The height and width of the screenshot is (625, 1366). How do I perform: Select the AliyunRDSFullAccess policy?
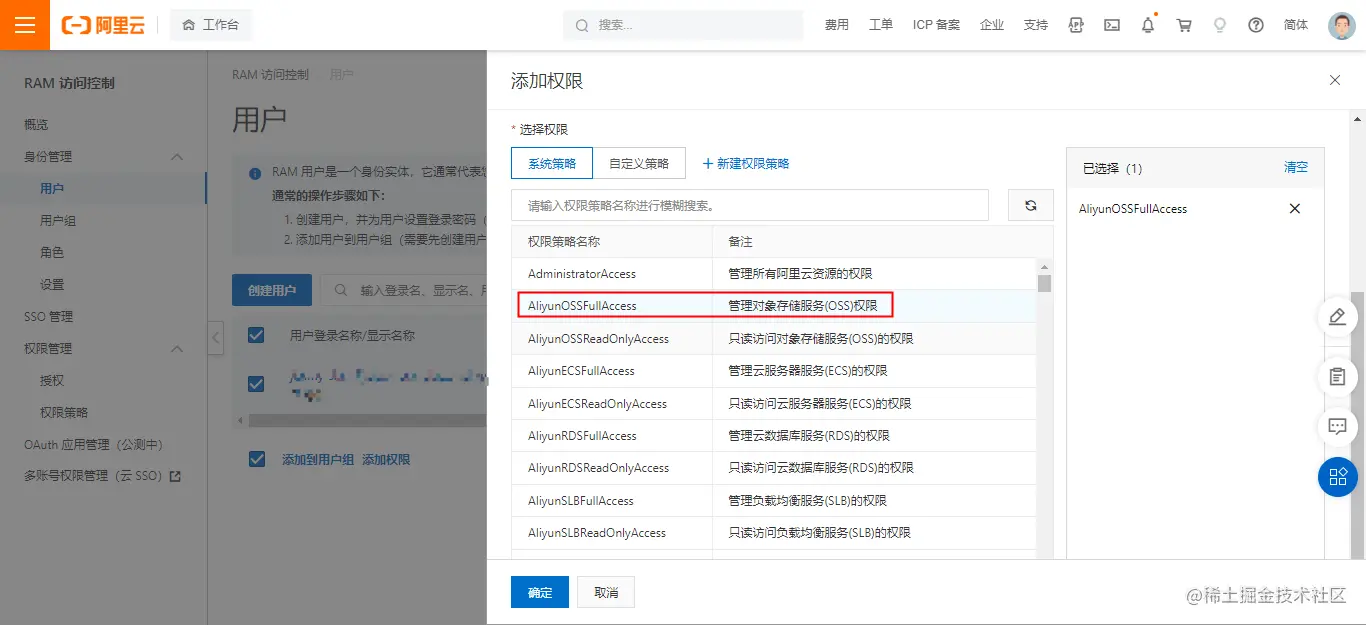coord(774,436)
